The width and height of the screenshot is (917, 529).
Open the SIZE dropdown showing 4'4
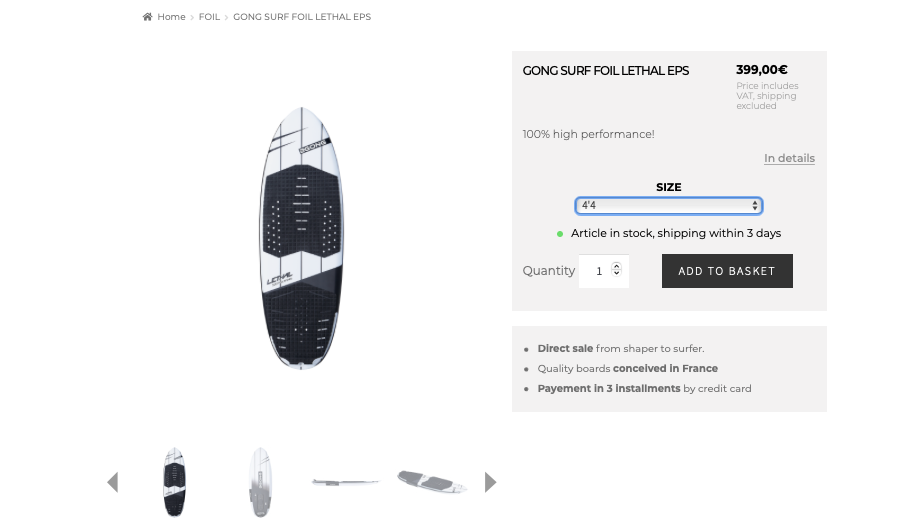(x=668, y=206)
